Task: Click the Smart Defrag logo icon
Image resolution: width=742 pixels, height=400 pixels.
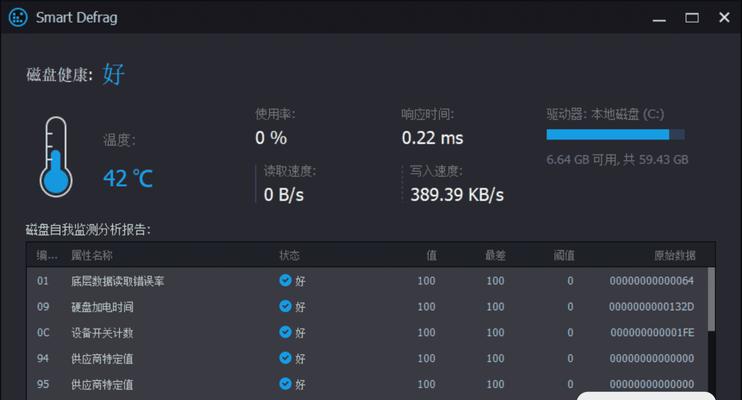Action: 18,18
